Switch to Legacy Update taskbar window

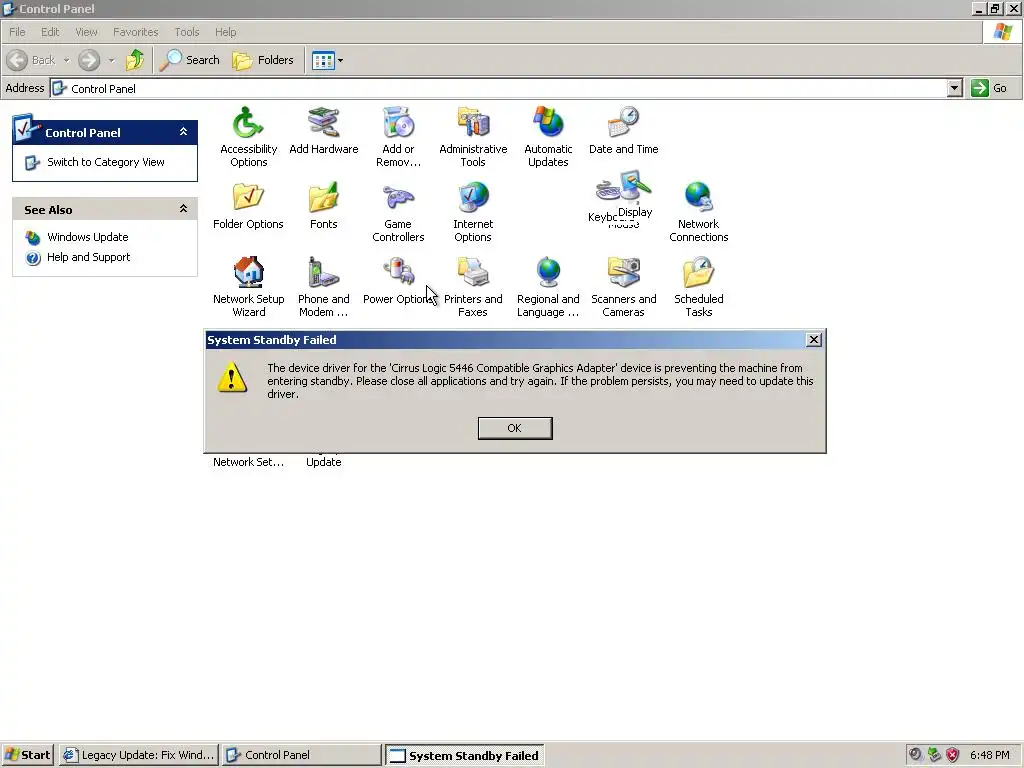(x=139, y=755)
